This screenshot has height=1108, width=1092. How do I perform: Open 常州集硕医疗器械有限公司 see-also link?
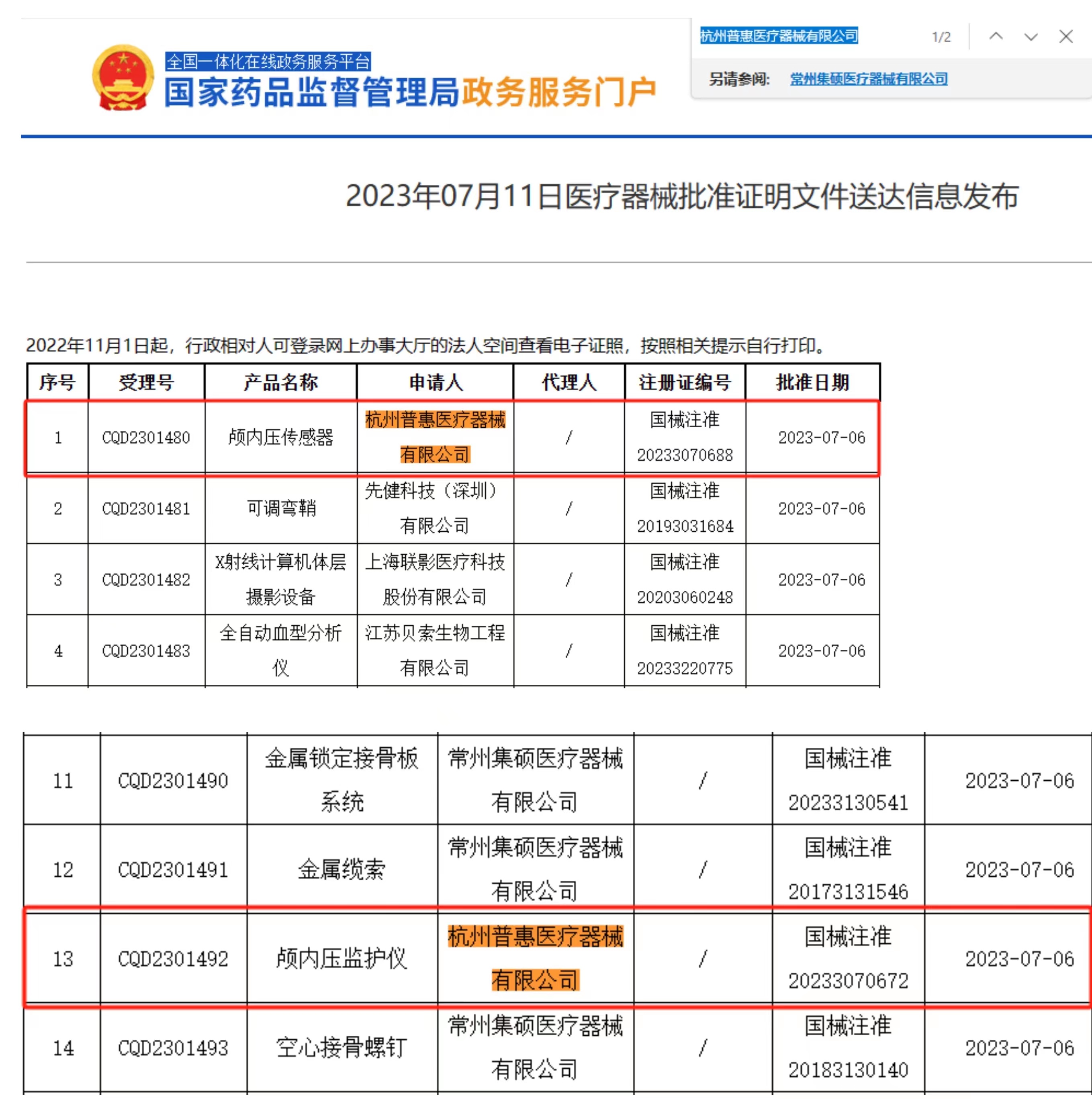click(x=868, y=79)
